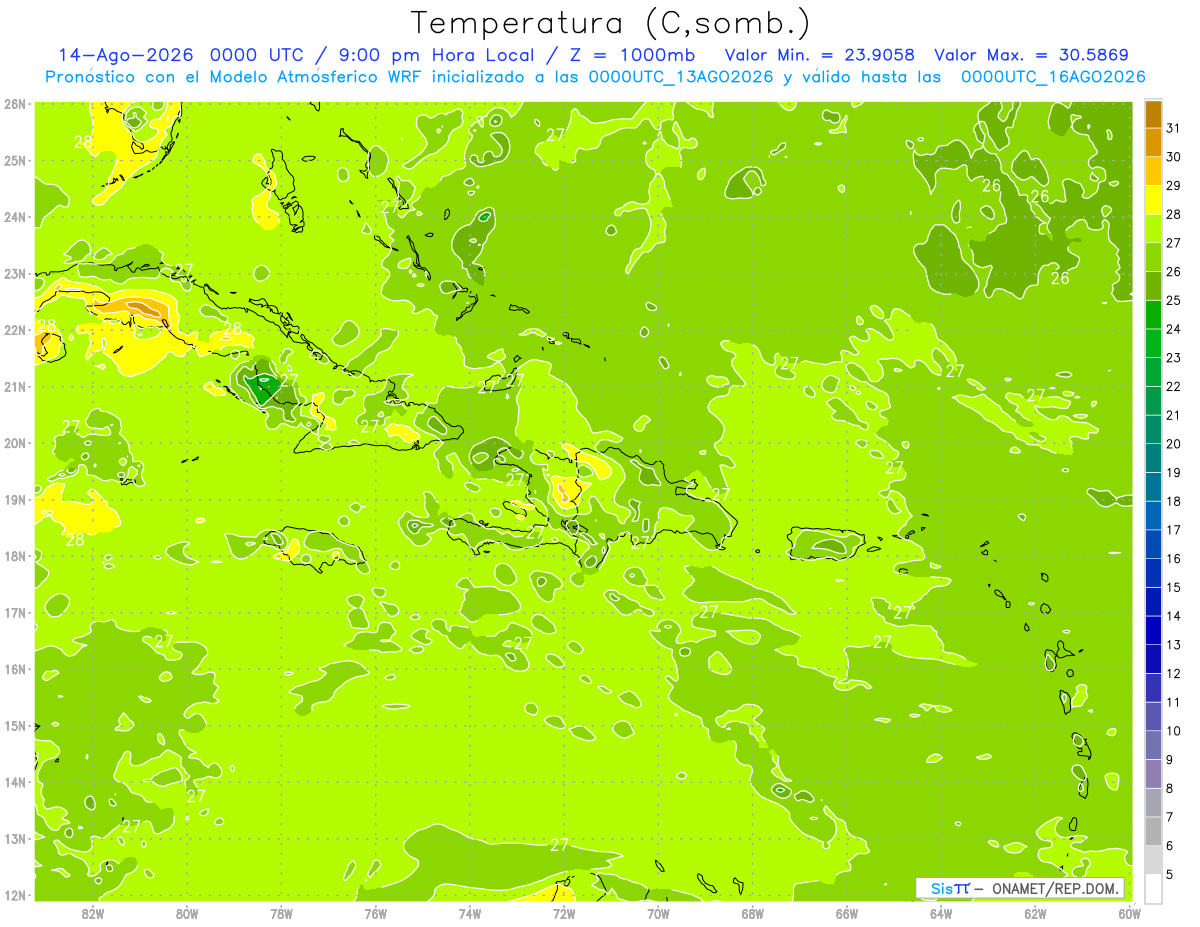Image resolution: width=1200 pixels, height=927 pixels.
Task: Select the teal legend band between 19 and 20
Action: click(1153, 458)
